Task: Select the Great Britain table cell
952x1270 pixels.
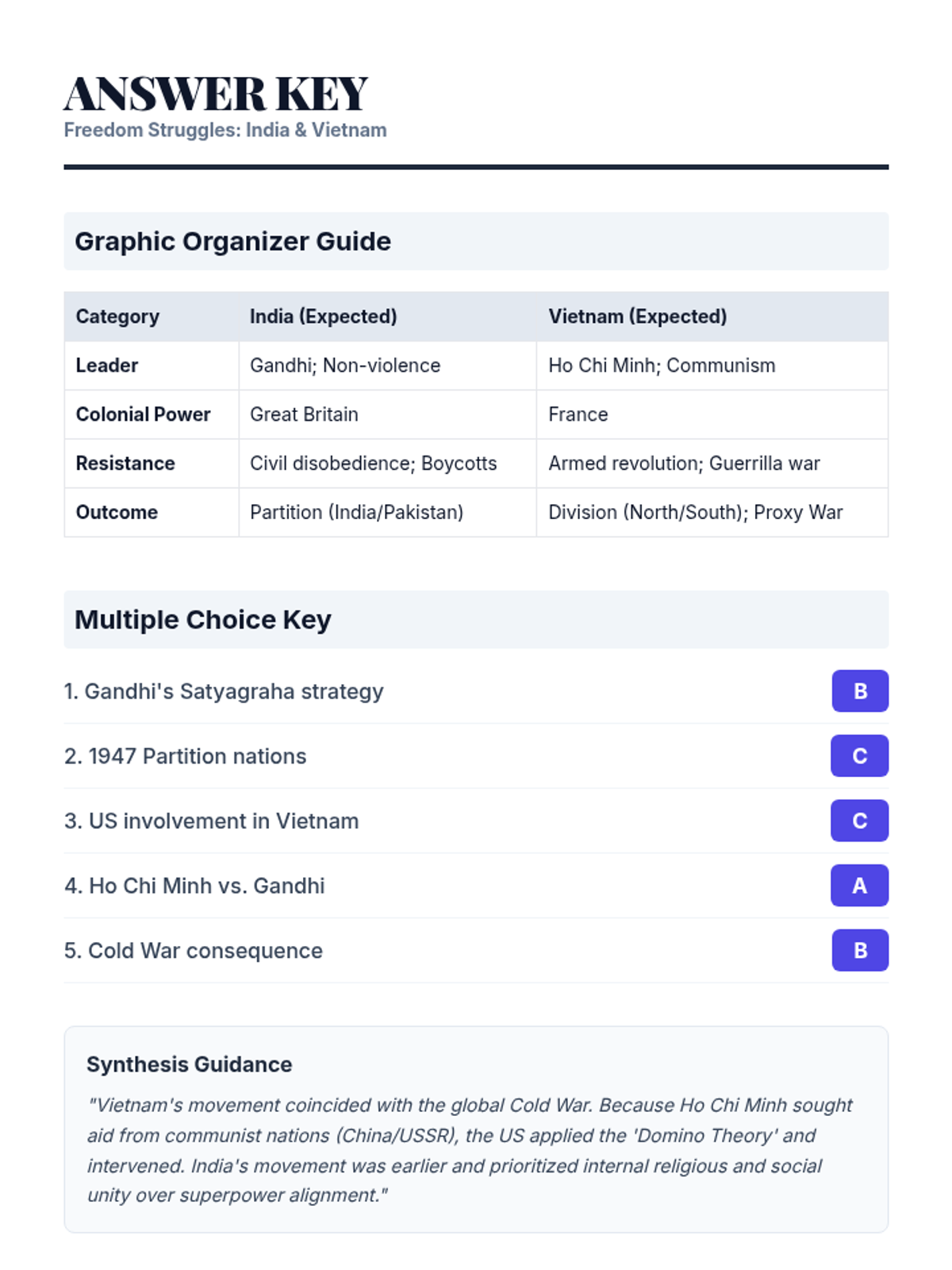Action: click(304, 414)
